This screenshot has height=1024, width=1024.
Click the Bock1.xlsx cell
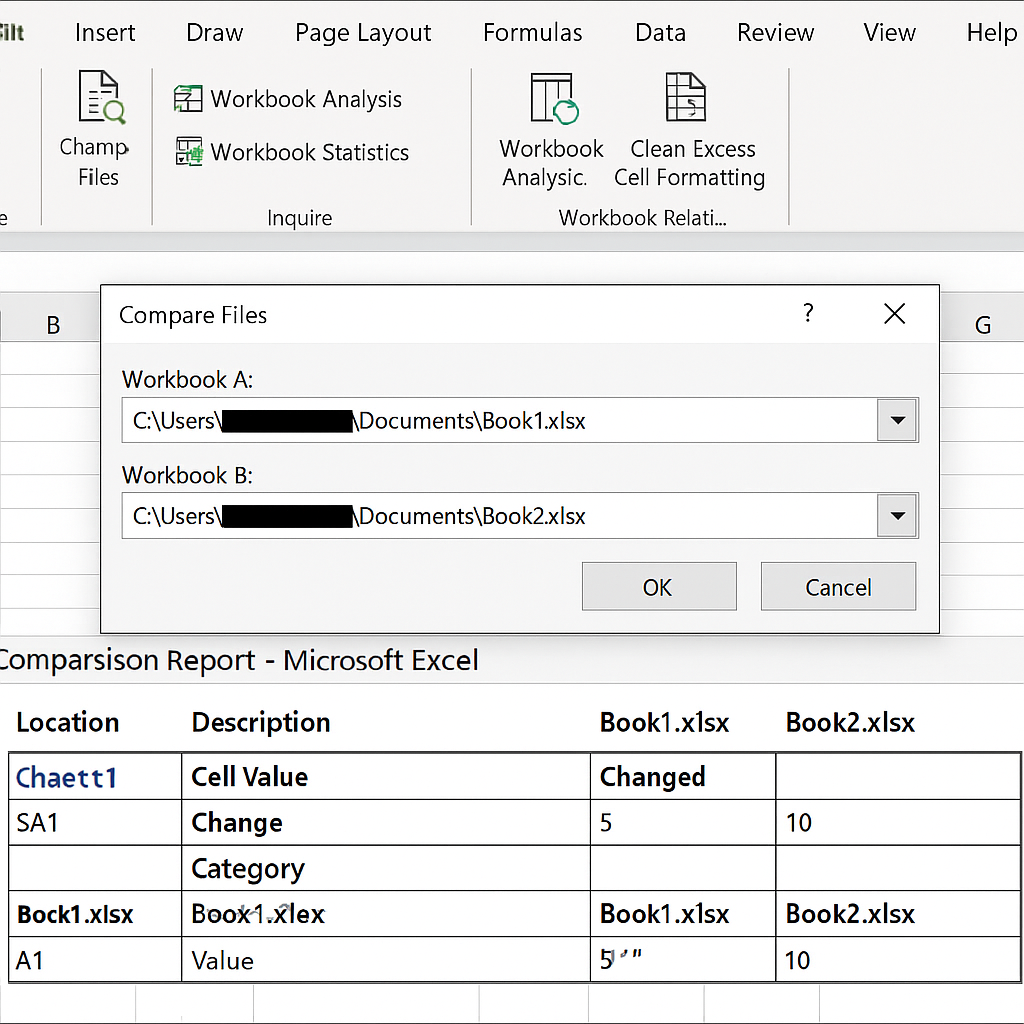point(95,914)
